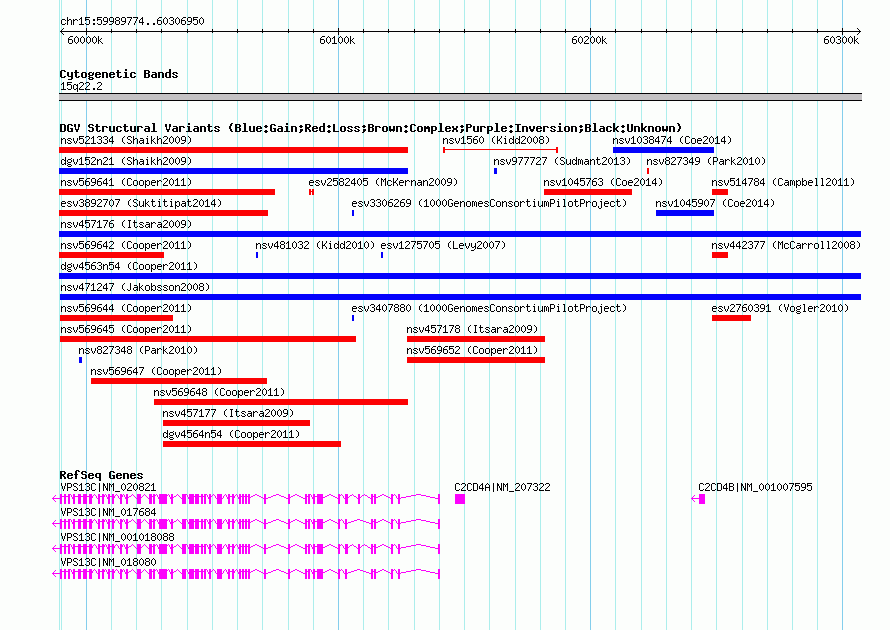This screenshot has height=630, width=890.
Task: Click the nsv481032 (Kidd2010) label
Action: click(315, 245)
